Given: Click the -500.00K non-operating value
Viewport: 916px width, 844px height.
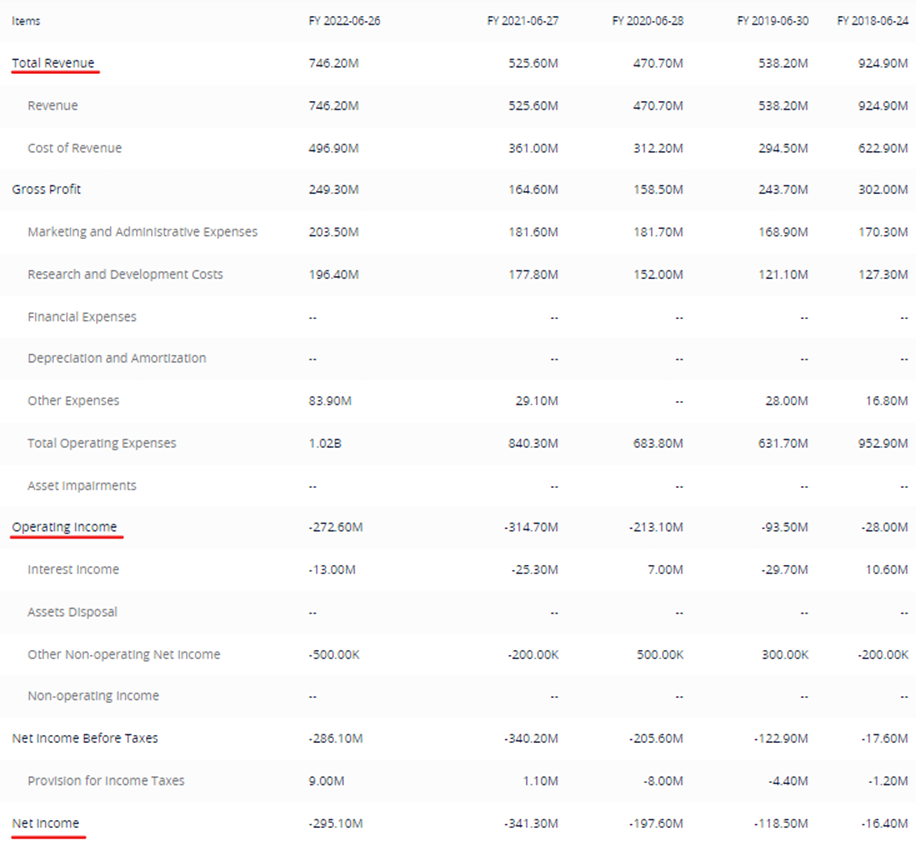Looking at the screenshot, I should [x=334, y=654].
